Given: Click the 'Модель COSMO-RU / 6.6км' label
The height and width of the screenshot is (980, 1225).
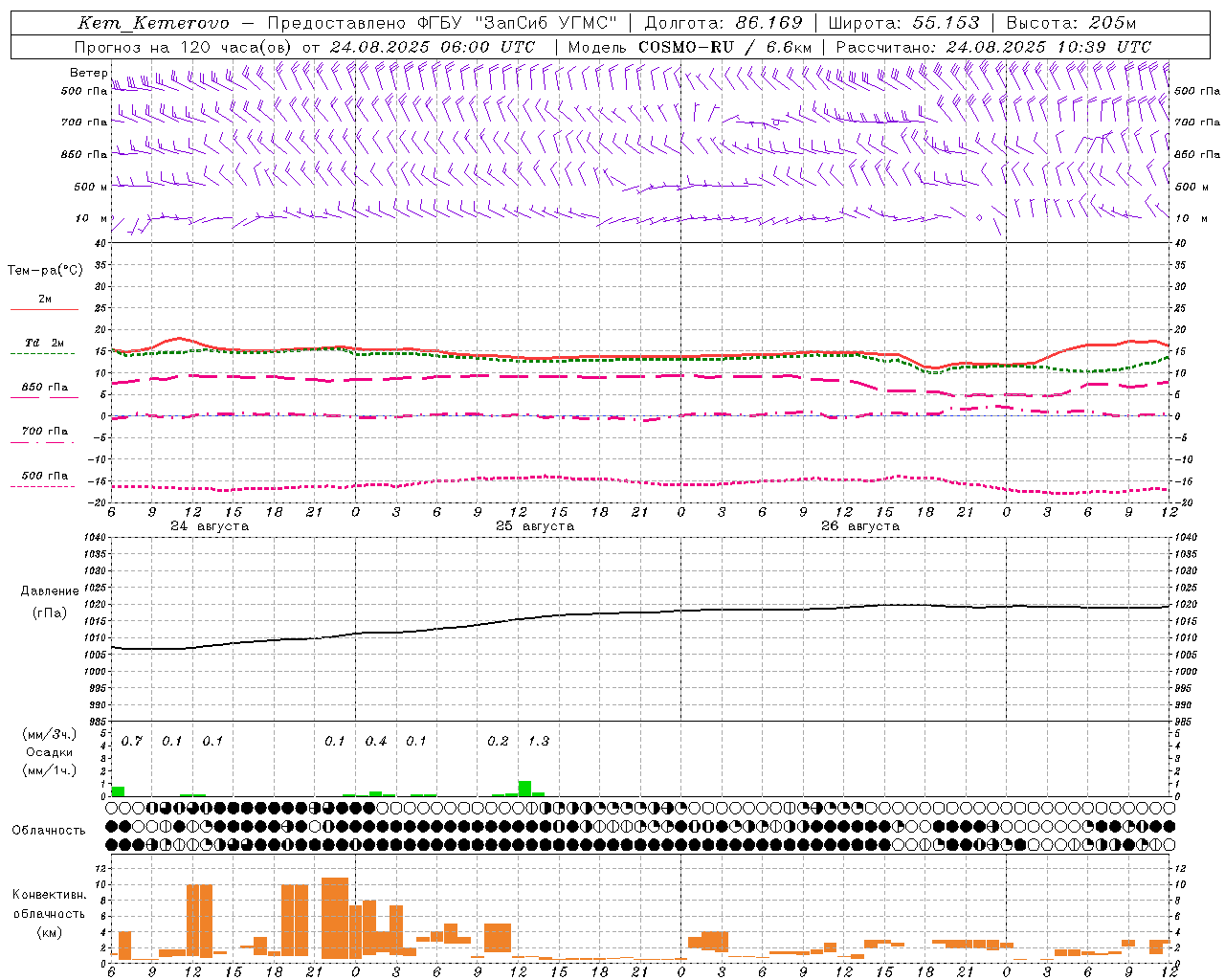Looking at the screenshot, I should click(689, 47).
